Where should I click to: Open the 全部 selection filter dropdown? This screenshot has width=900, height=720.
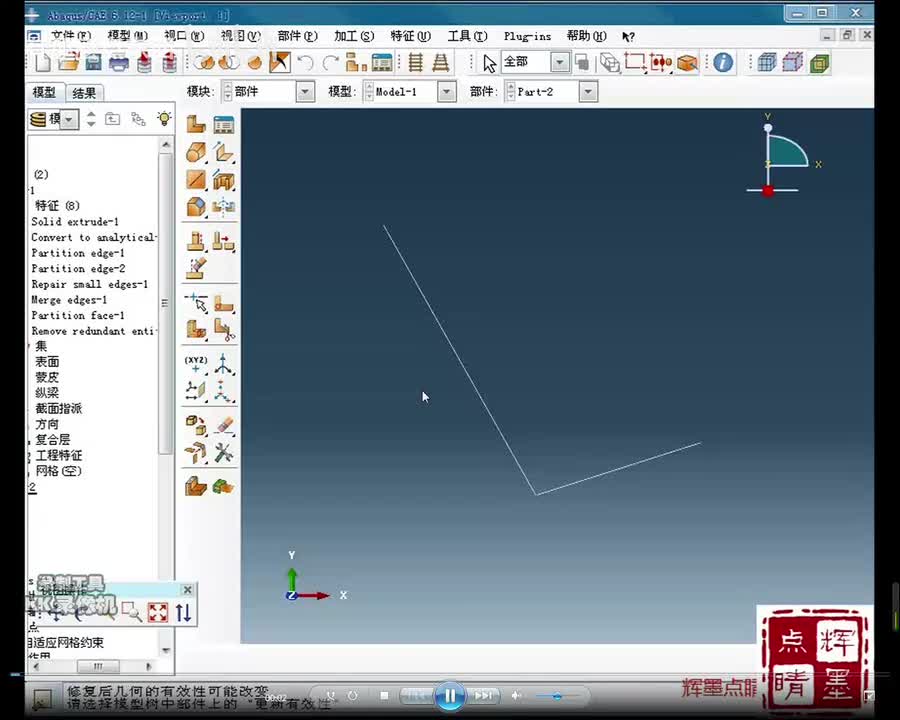(x=559, y=62)
